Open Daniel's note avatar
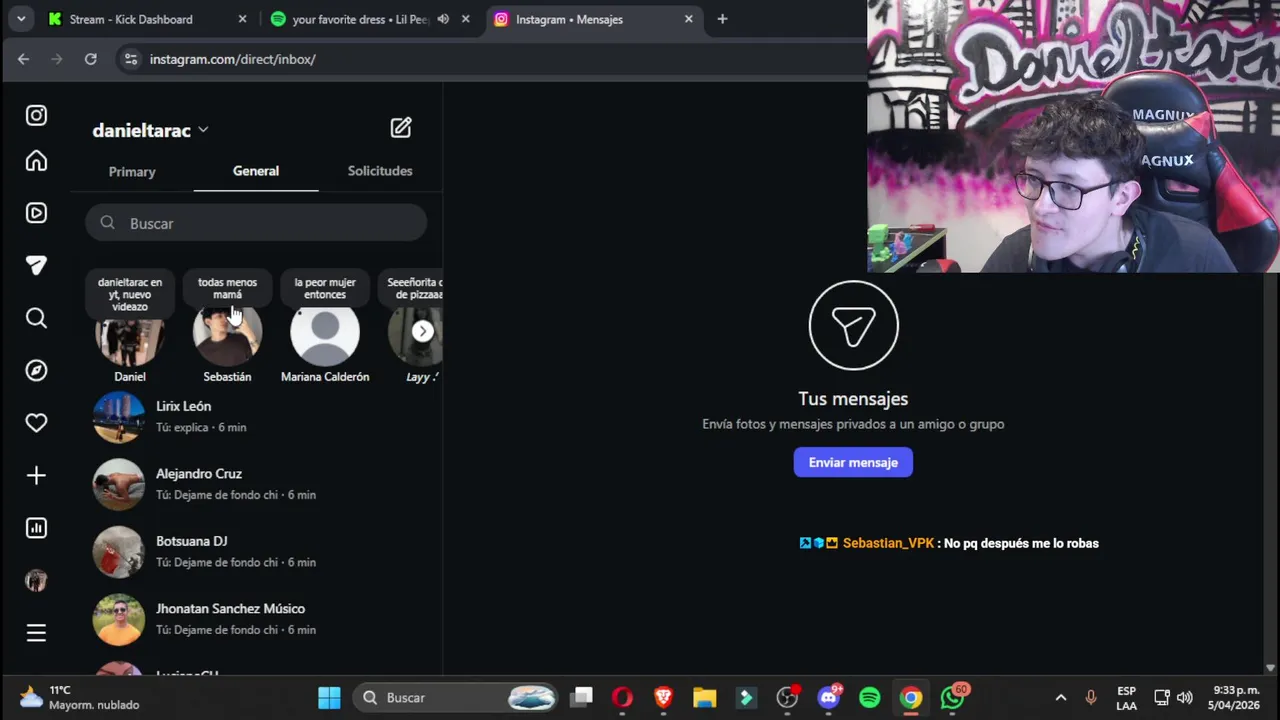 click(130, 333)
